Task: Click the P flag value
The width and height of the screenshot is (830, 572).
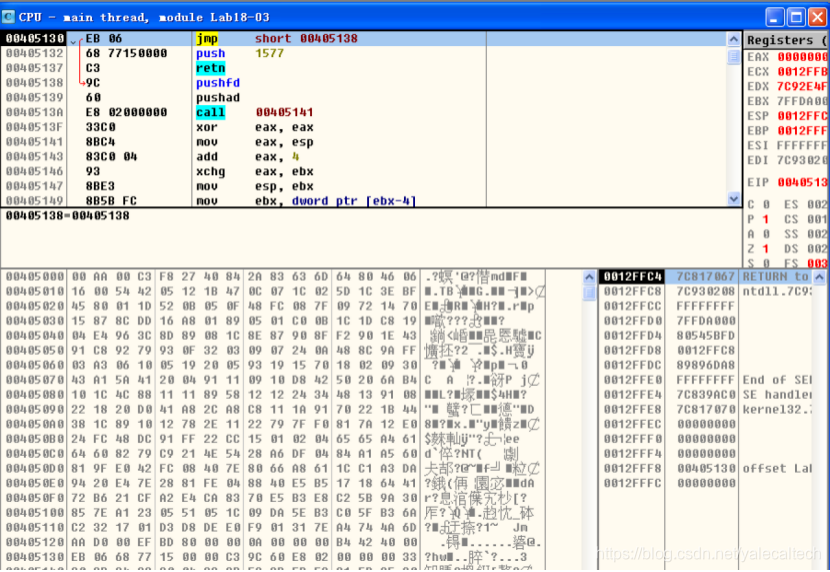Action: tap(766, 219)
